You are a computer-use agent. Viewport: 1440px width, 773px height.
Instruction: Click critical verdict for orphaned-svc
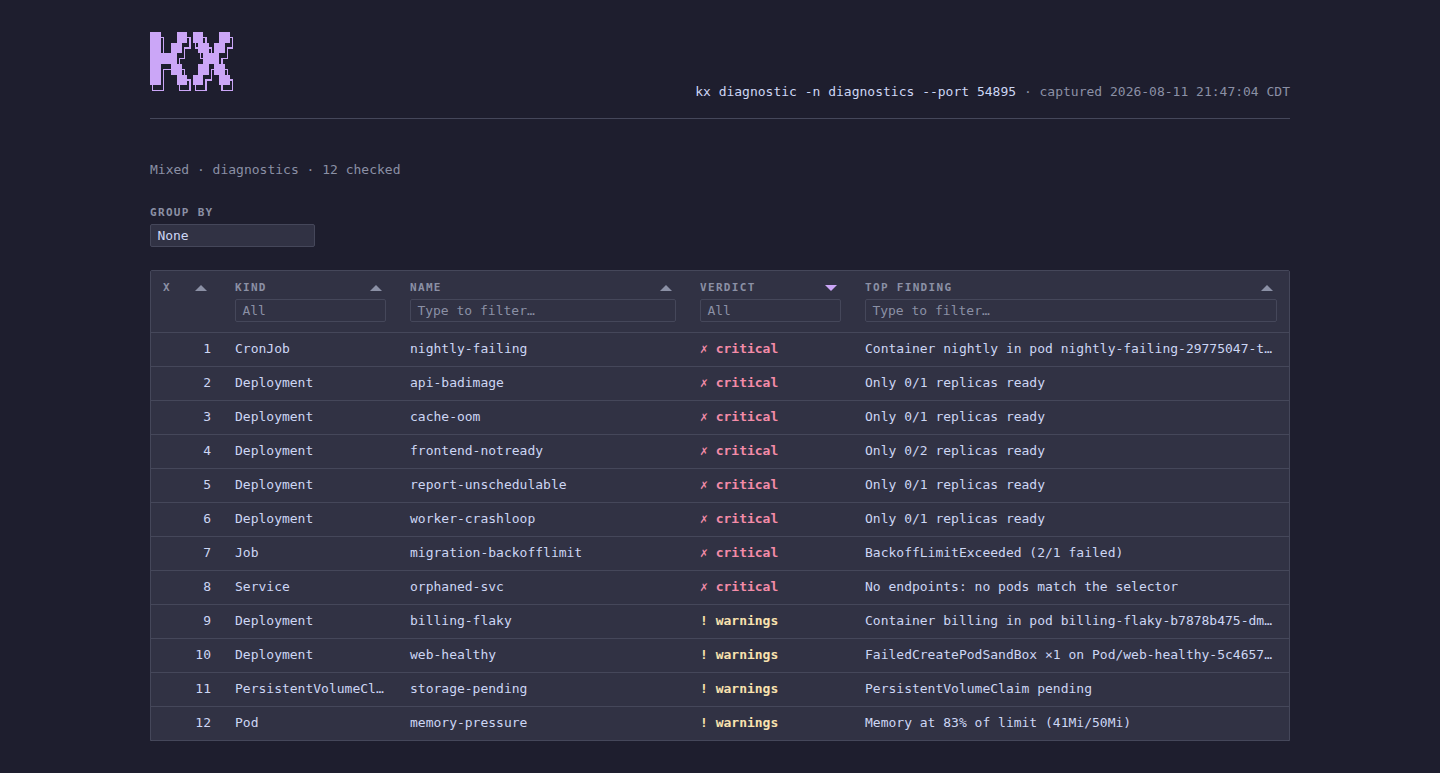coord(739,587)
